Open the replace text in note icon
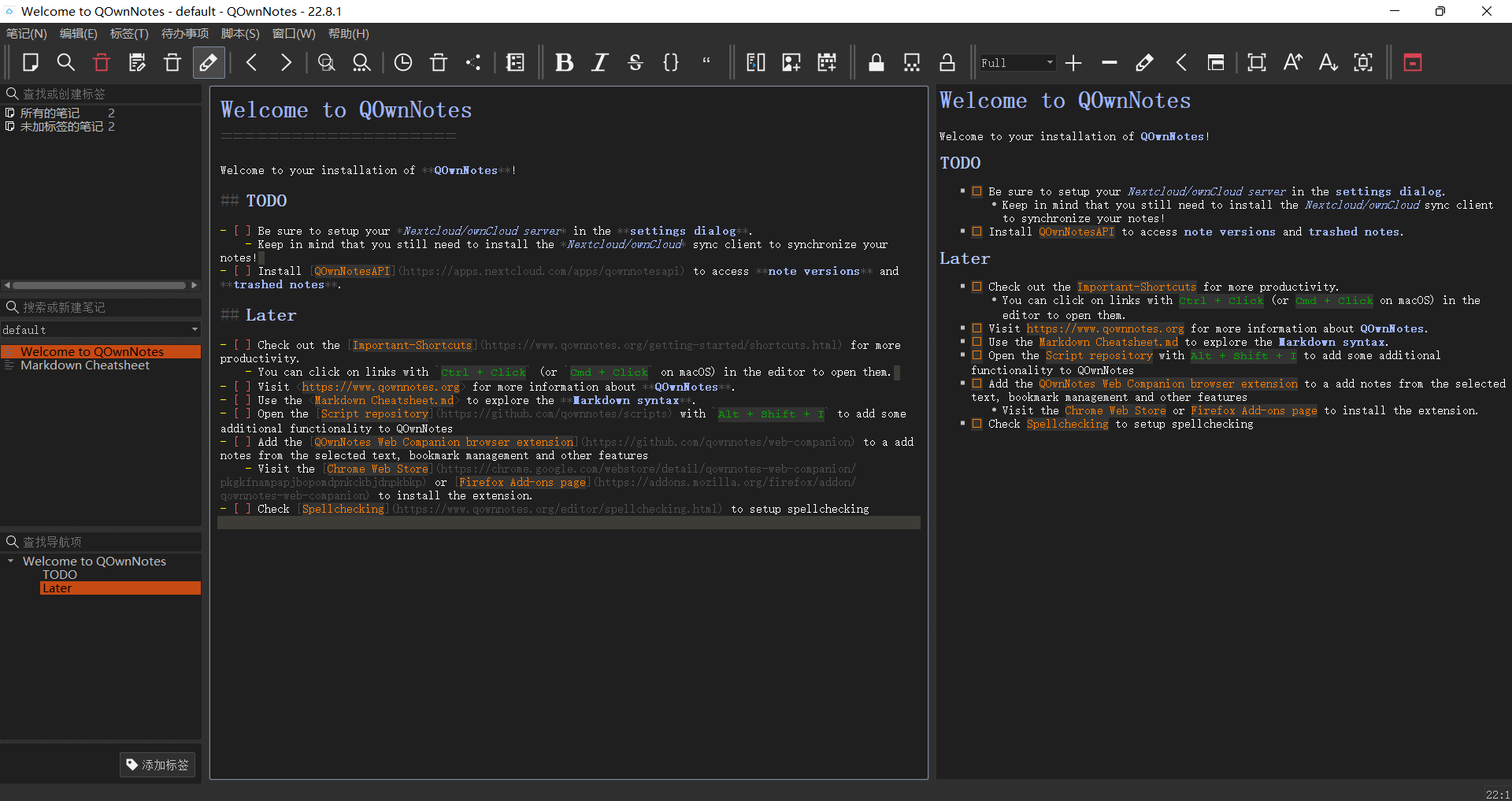The width and height of the screenshot is (1512, 801). pyautogui.click(x=361, y=62)
